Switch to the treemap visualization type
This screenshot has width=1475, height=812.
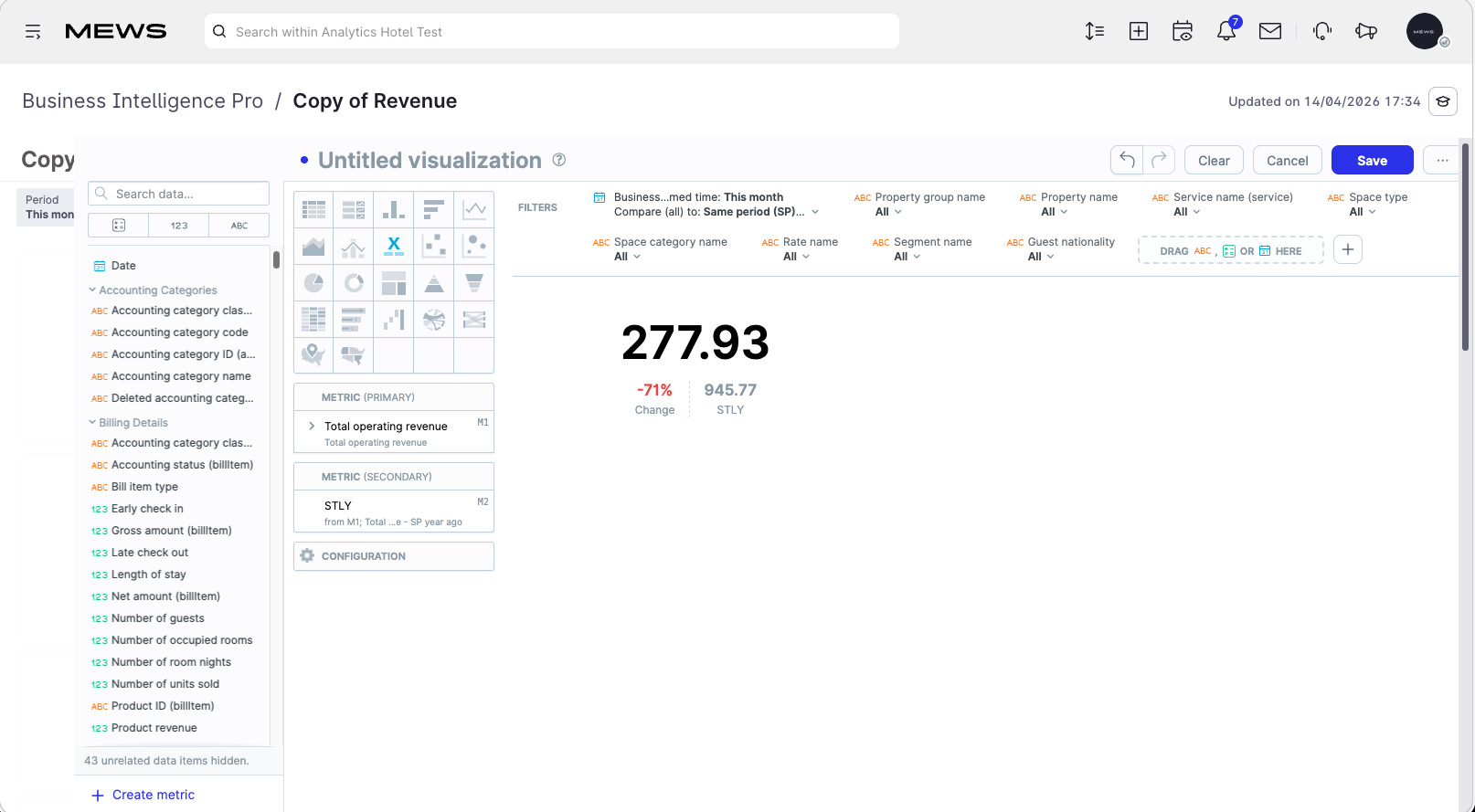pyautogui.click(x=394, y=283)
